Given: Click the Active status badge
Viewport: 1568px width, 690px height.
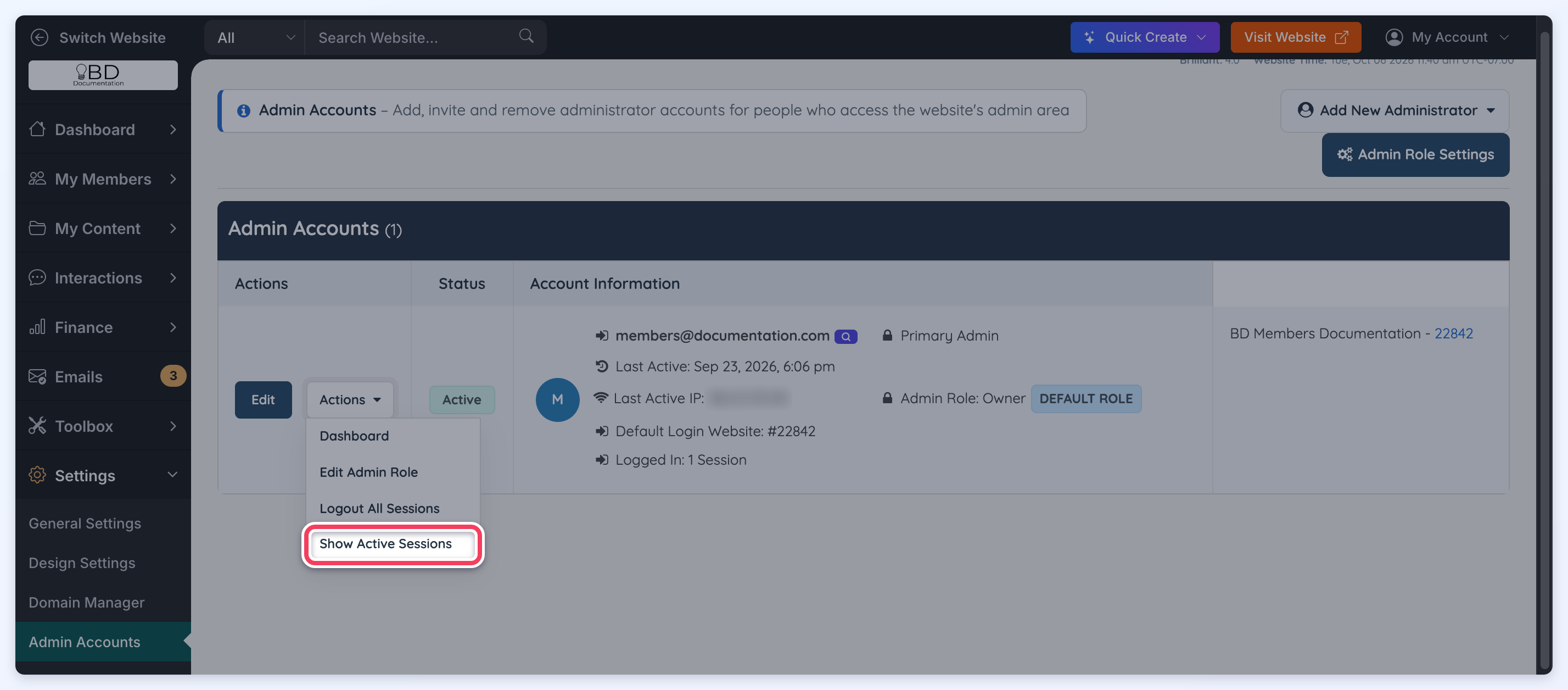Looking at the screenshot, I should point(461,399).
